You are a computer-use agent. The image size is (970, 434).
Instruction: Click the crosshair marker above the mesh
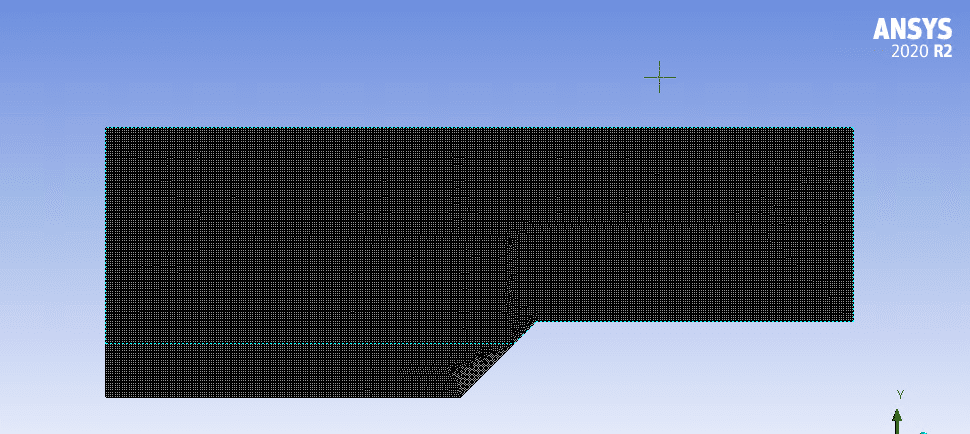(x=659, y=77)
